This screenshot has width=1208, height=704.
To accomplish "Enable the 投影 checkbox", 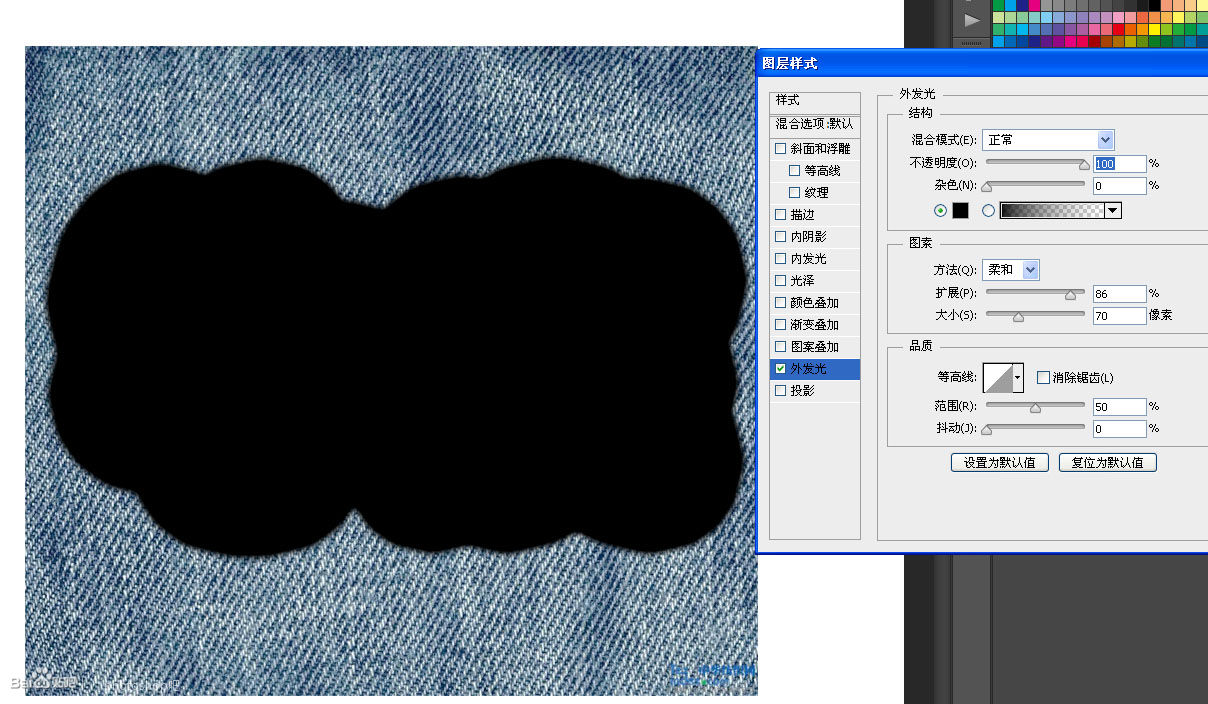I will [x=781, y=391].
